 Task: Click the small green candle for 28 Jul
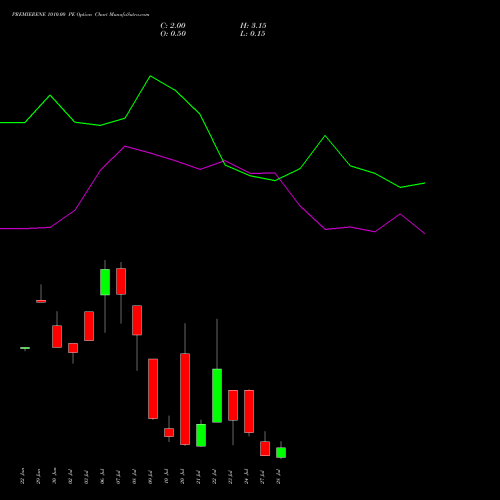(x=281, y=453)
